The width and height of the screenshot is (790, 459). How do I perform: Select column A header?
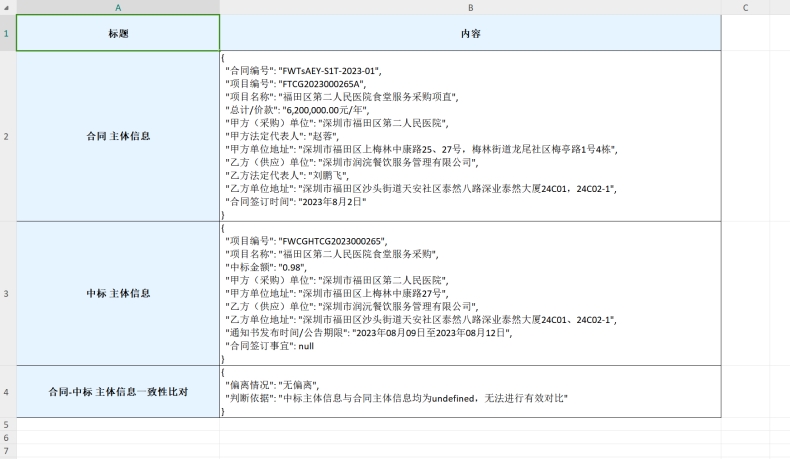tap(118, 7)
